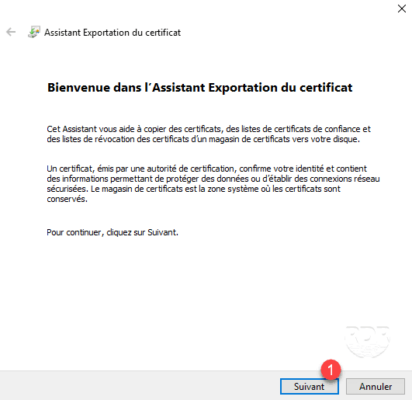Click the paragraph starting 'Un certificat, émis par'
Screen dimensions: 412x400
(213, 184)
